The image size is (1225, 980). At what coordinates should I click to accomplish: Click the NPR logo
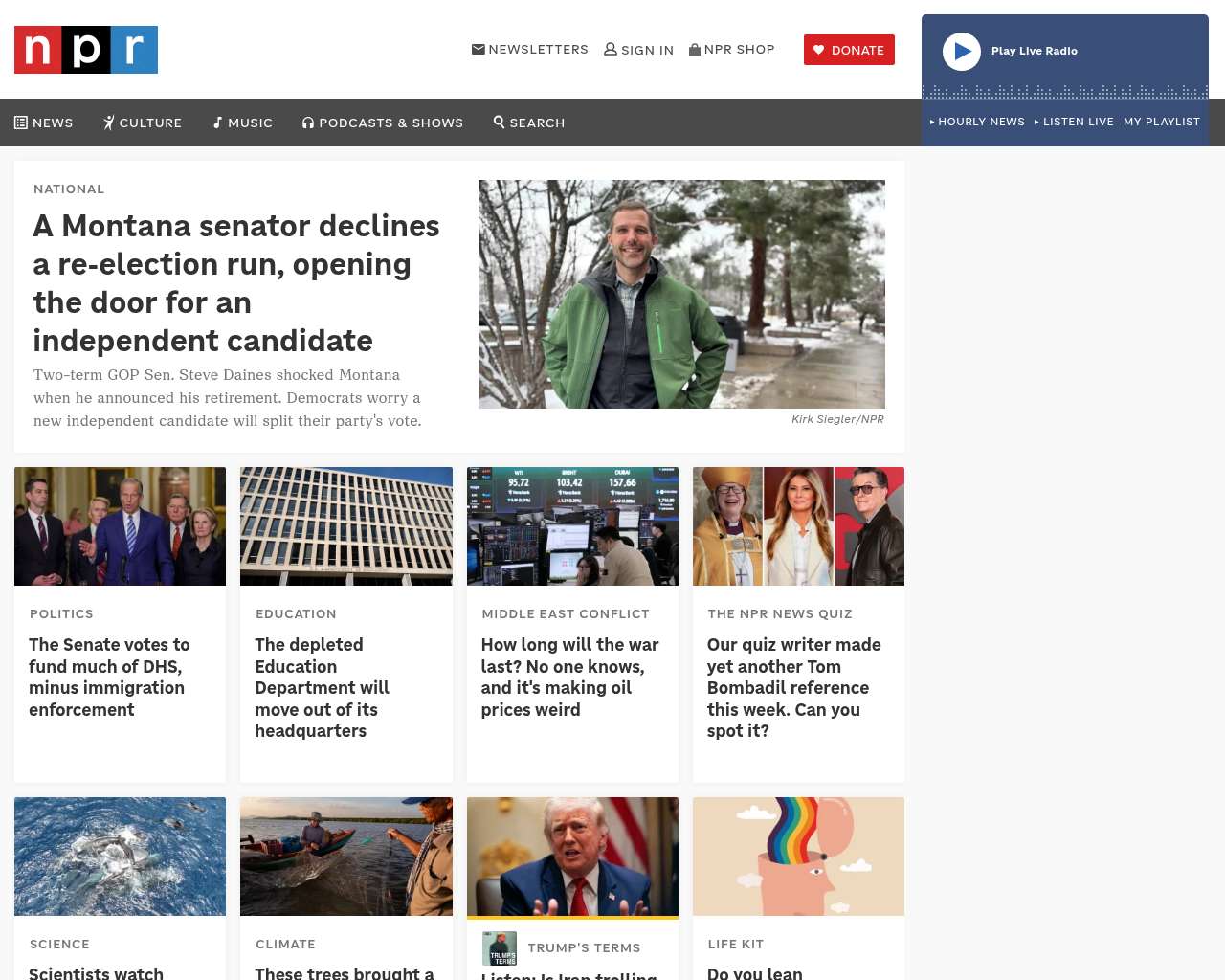pos(86,50)
